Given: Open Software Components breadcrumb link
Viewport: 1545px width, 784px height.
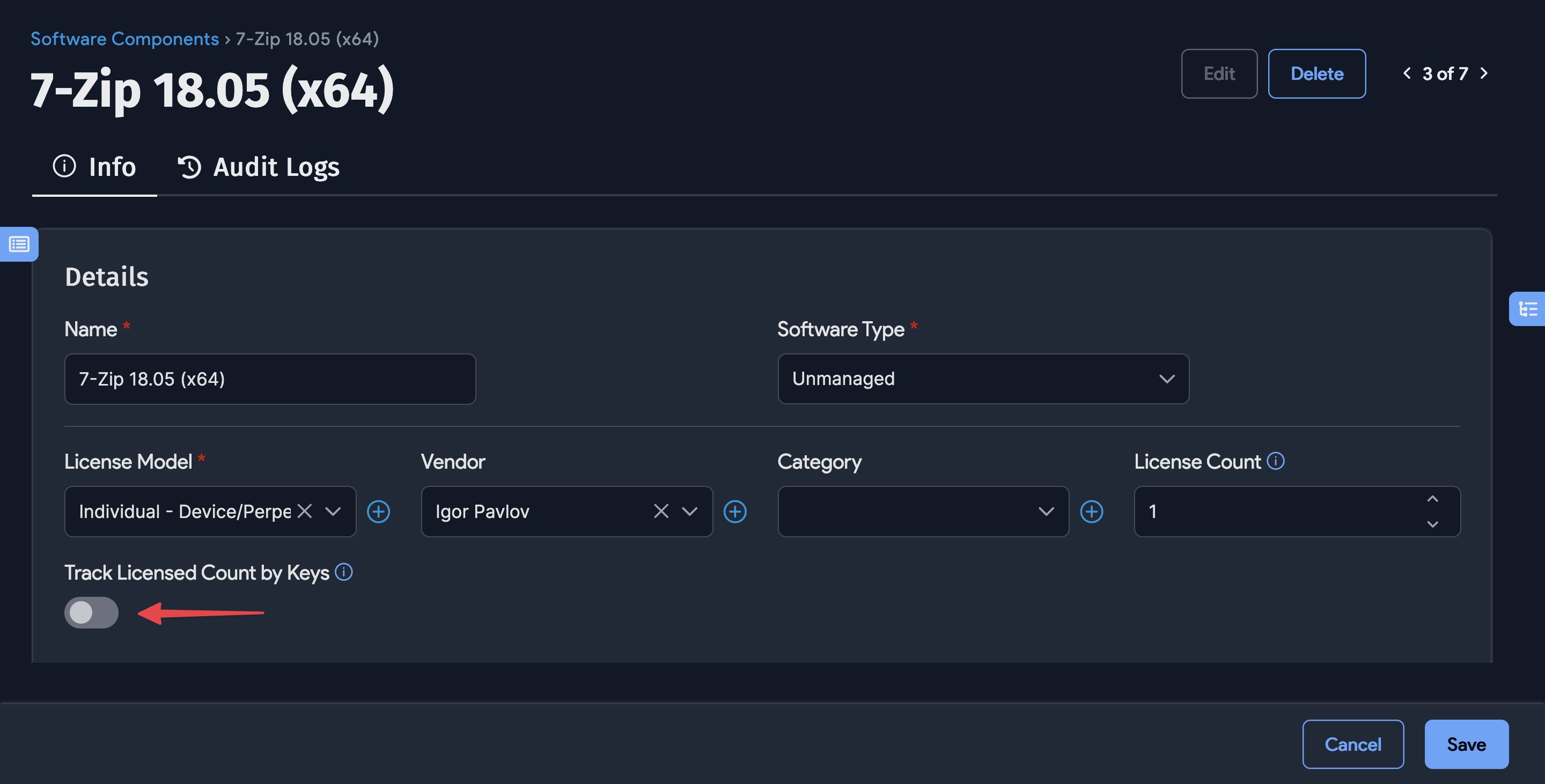Looking at the screenshot, I should point(125,39).
